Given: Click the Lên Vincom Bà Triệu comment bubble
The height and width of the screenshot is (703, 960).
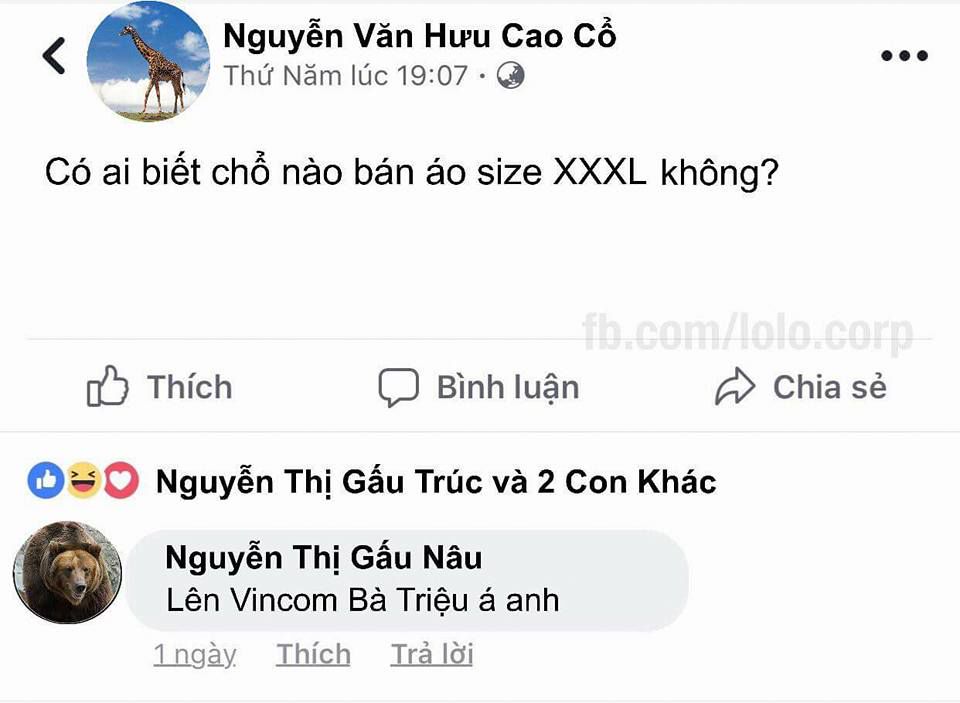Looking at the screenshot, I should point(407,580).
